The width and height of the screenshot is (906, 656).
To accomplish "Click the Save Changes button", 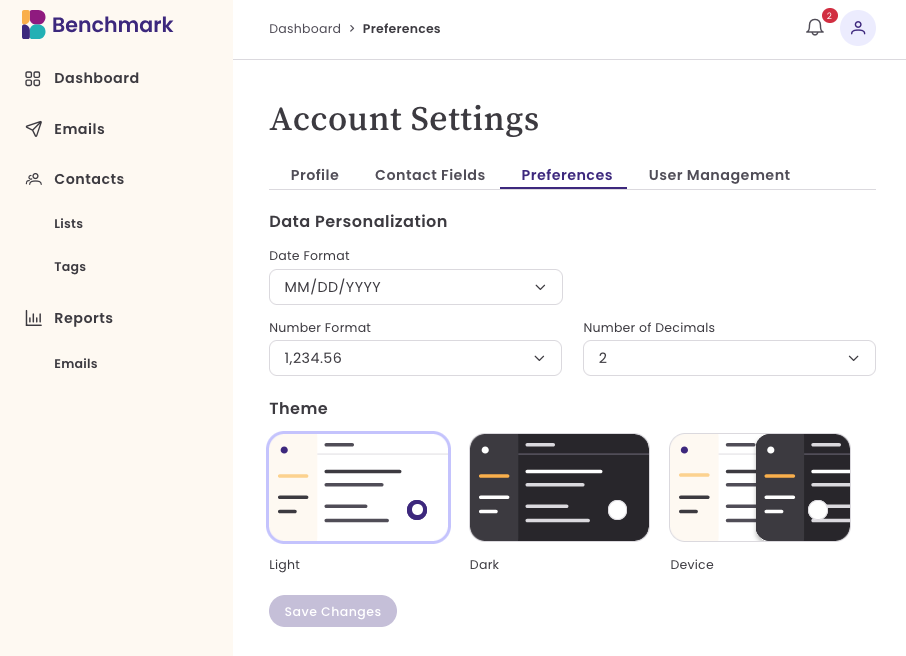I will 333,611.
